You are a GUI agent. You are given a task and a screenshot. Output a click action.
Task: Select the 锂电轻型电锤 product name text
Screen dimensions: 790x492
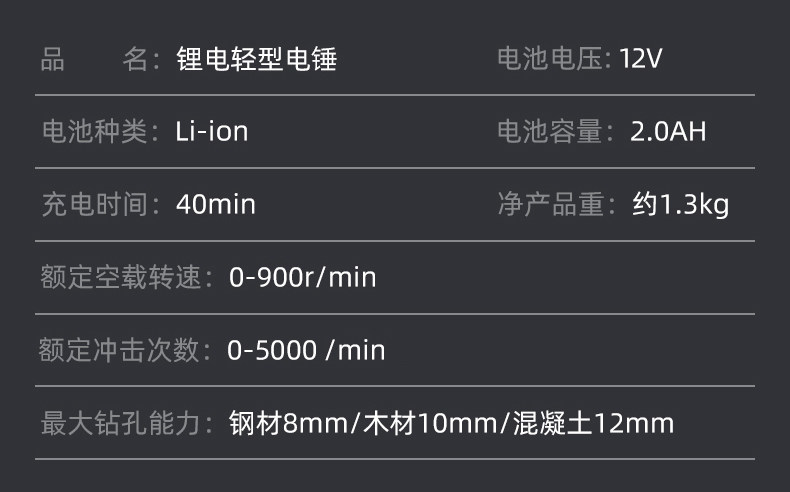256,59
